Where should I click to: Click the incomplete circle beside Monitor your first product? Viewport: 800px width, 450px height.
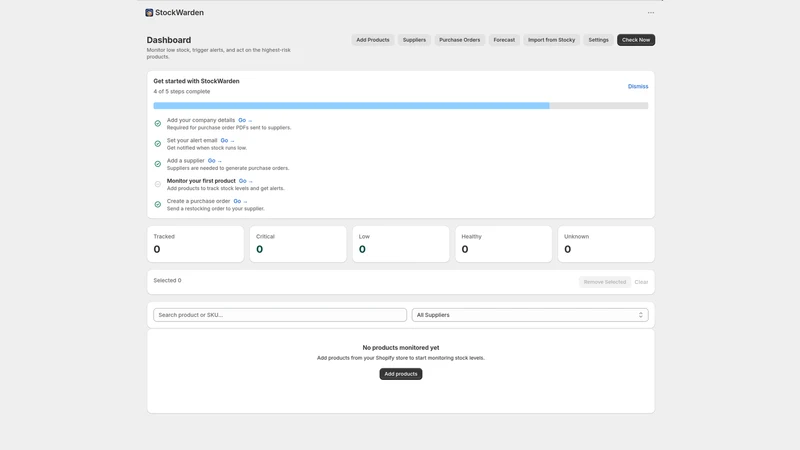(x=158, y=184)
